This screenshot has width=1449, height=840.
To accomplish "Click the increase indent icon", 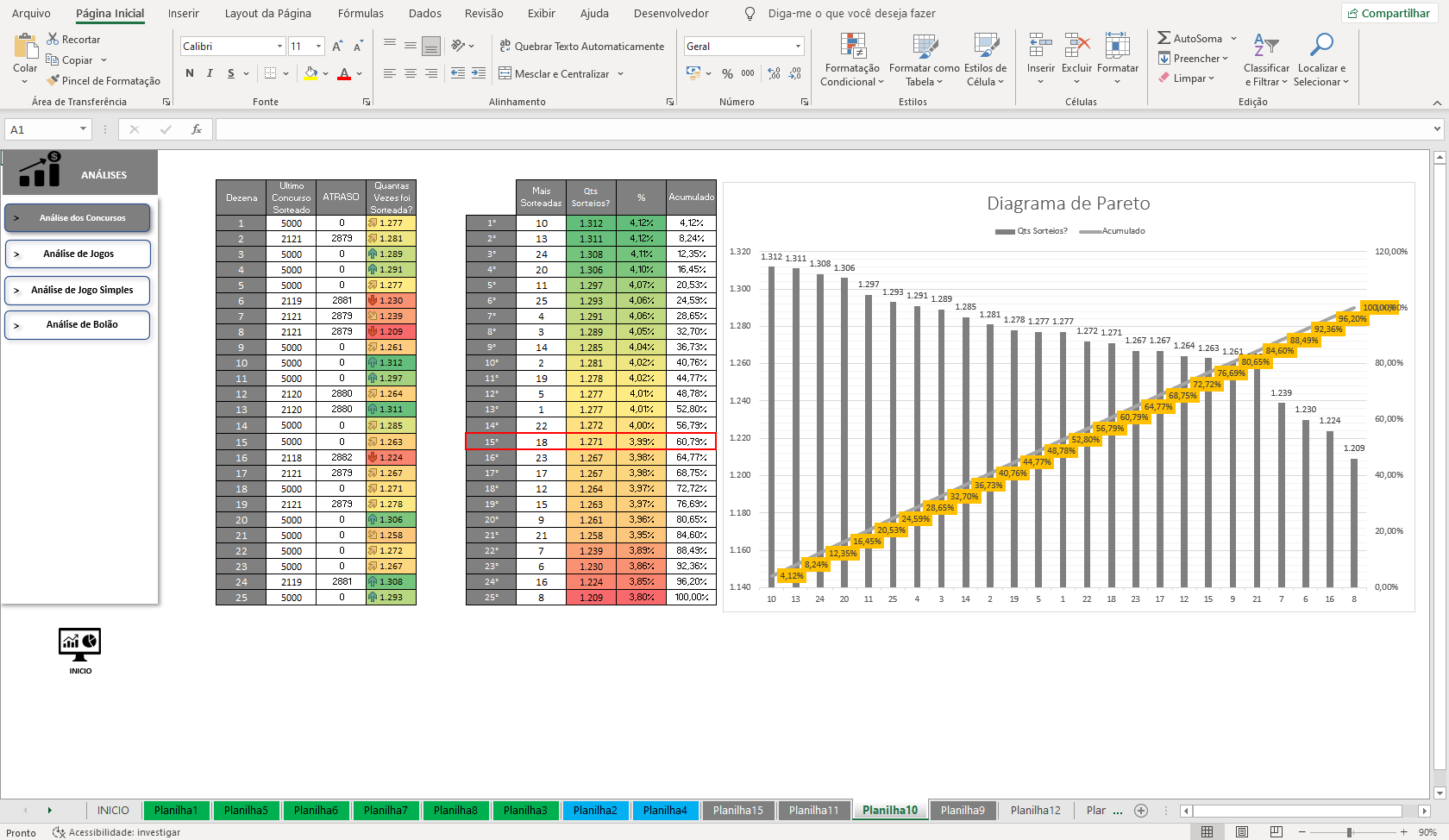I will click(x=479, y=73).
